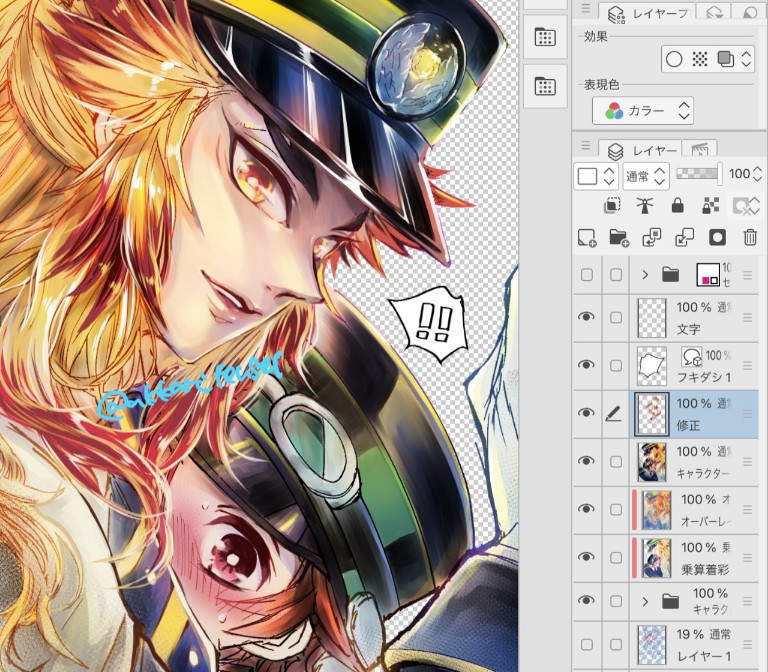Select the tone effect dotted icon
The image size is (768, 672).
(700, 59)
